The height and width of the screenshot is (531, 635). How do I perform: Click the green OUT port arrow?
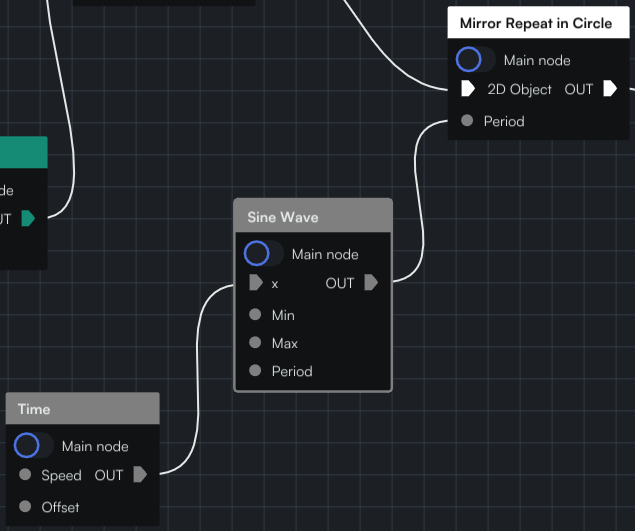pos(28,218)
